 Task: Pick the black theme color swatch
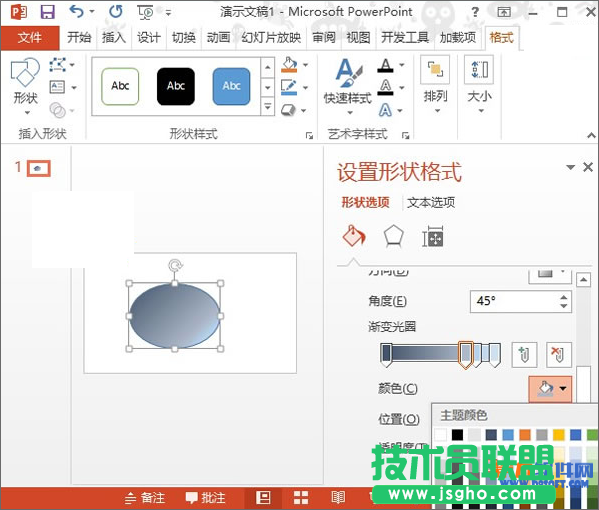(457, 435)
